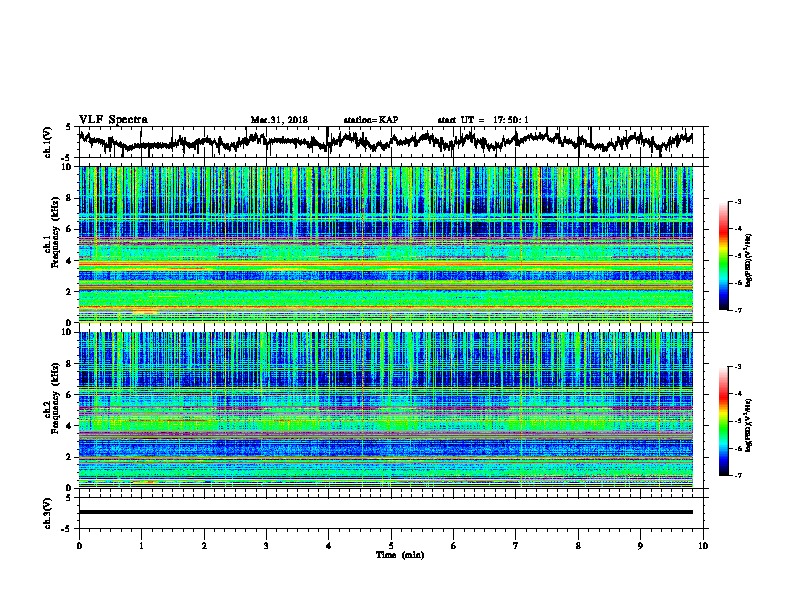This screenshot has width=792, height=612.
Task: Click the ch.2 colorbar log(PSD) label
Action: [748, 425]
